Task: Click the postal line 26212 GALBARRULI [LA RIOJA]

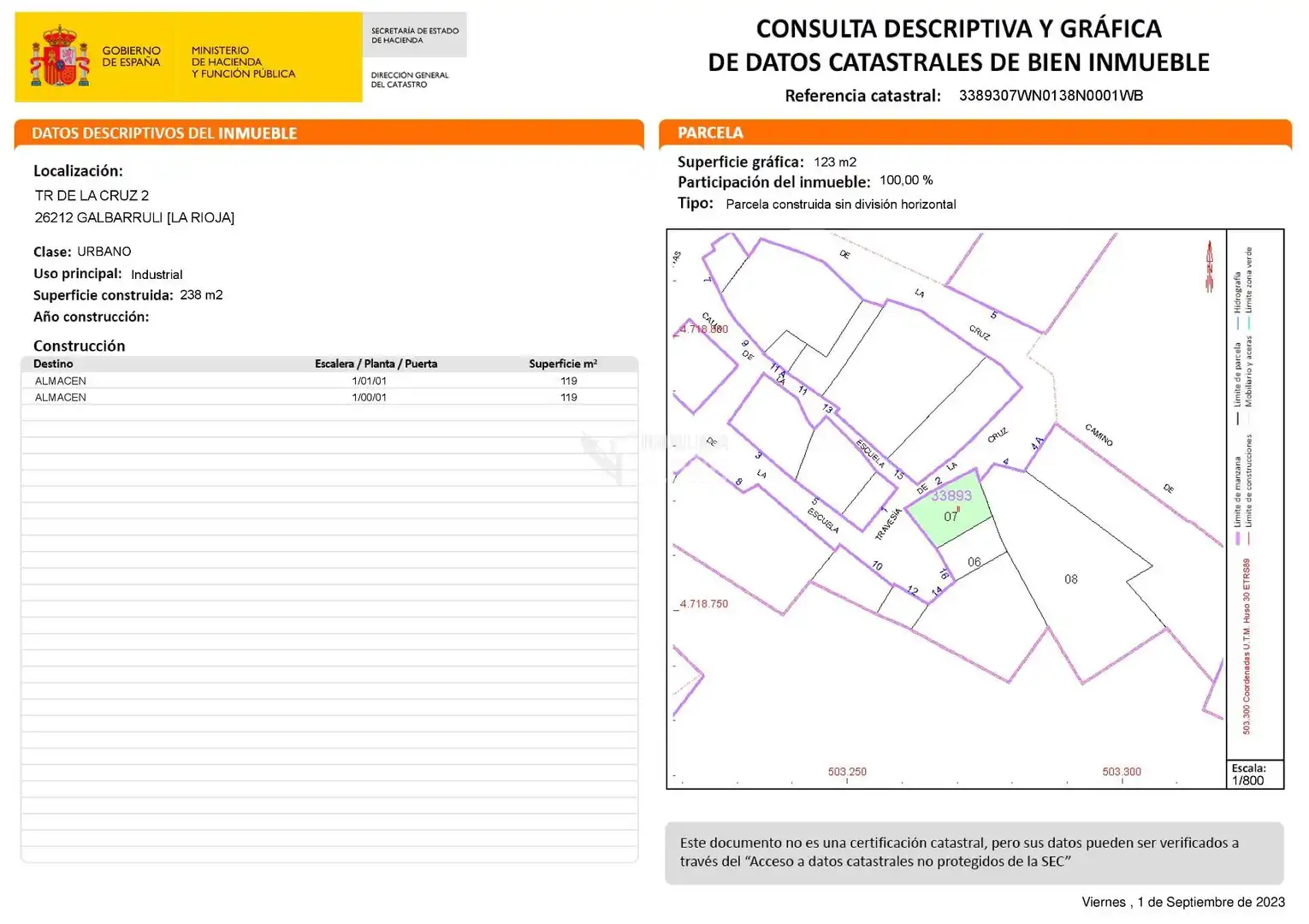Action: point(134,217)
